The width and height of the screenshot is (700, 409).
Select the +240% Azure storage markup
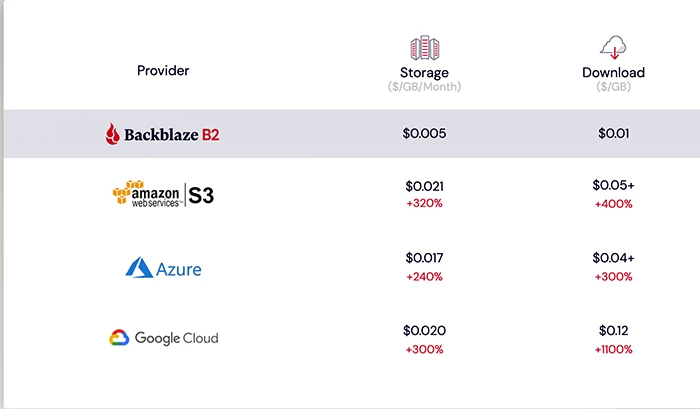424,276
